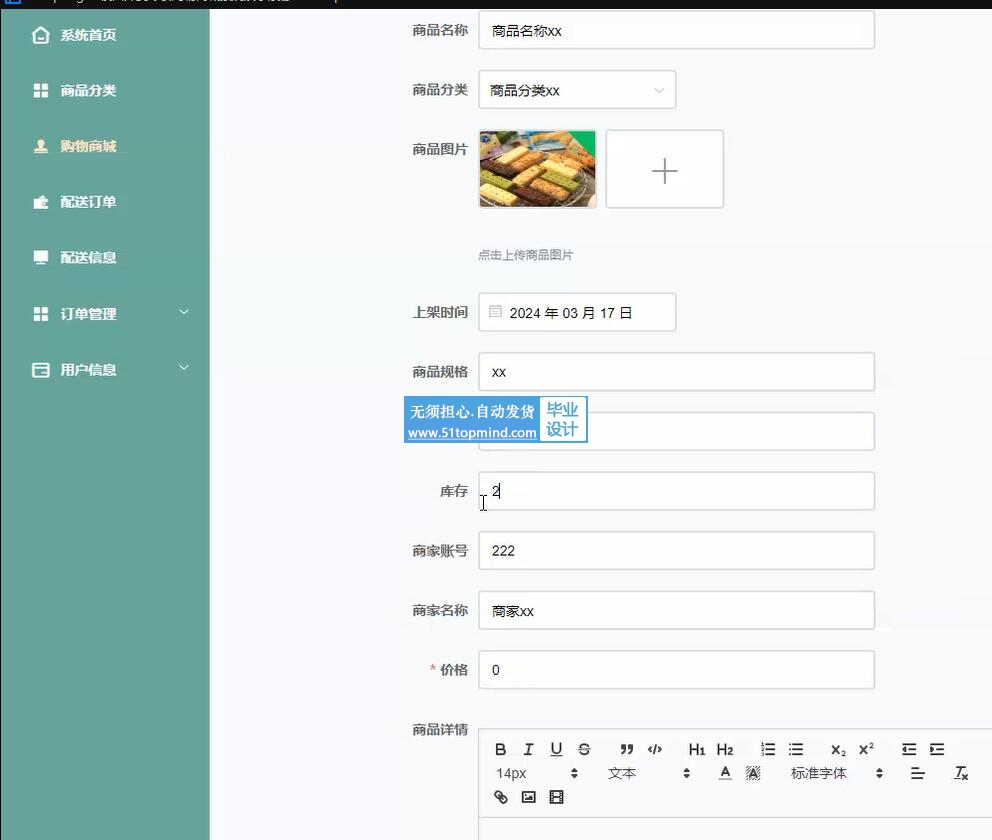The width and height of the screenshot is (992, 840).
Task: Open 配送订单 in the sidebar
Action: click(88, 202)
